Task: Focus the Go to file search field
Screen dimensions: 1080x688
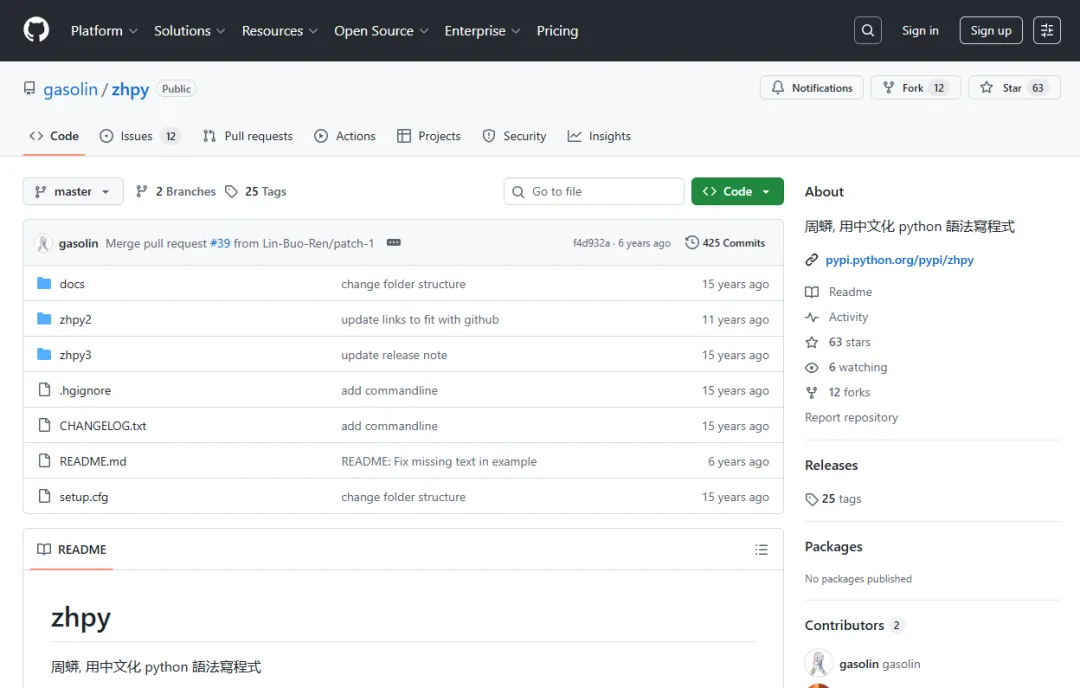Action: tap(594, 191)
